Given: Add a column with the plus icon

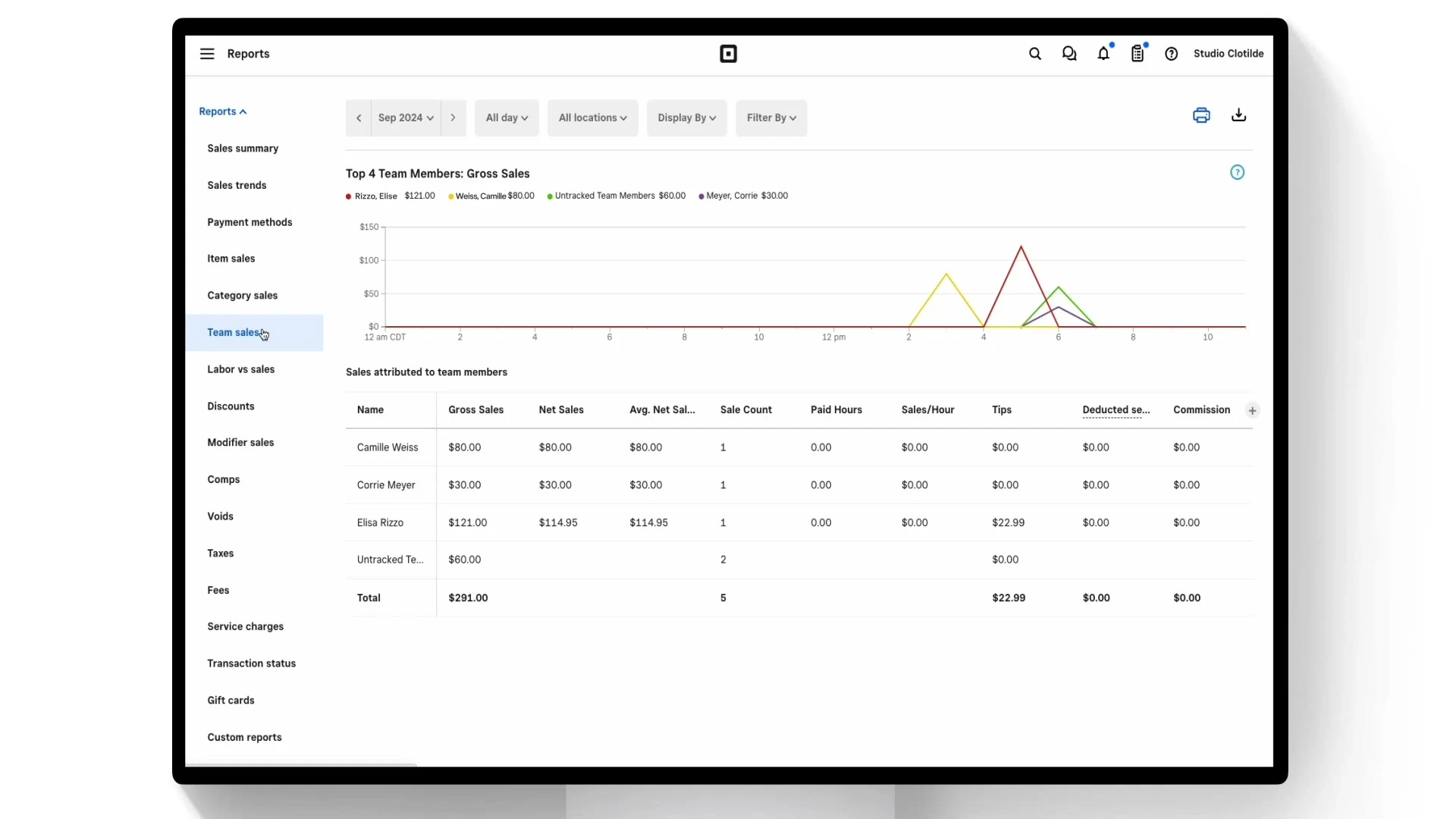Looking at the screenshot, I should tap(1253, 411).
